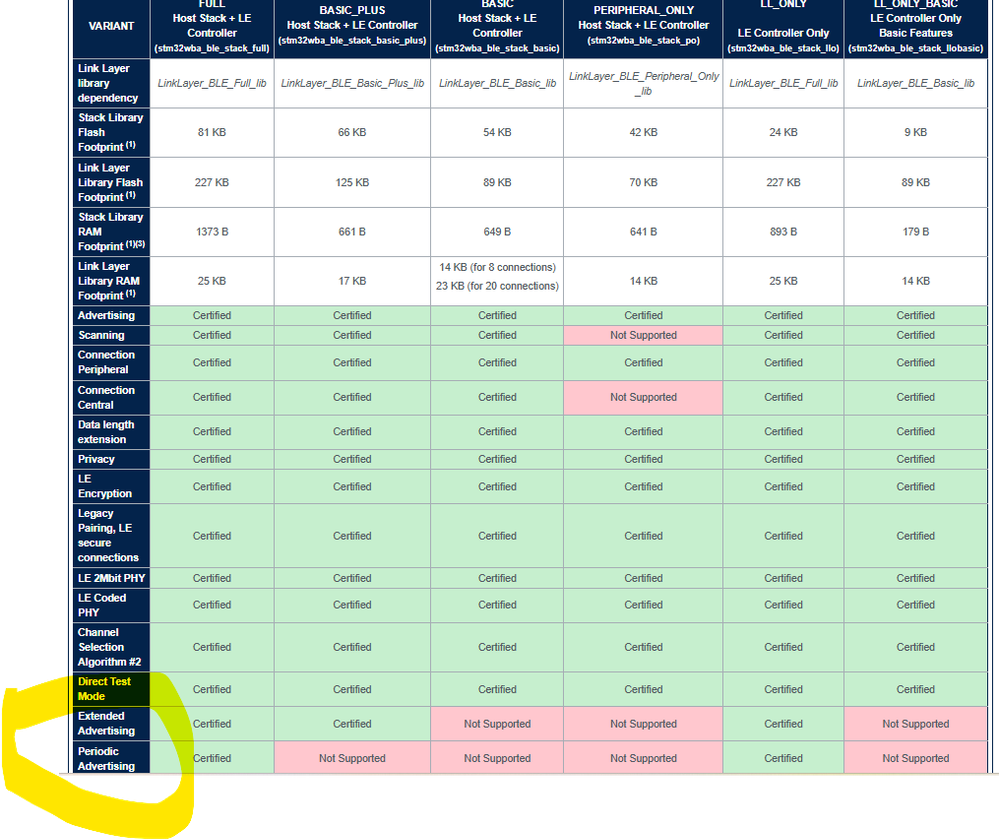This screenshot has height=840, width=999.
Task: Click BASIC_PLUS 'Not Supported' for Periodic Advertising
Action: (x=352, y=758)
